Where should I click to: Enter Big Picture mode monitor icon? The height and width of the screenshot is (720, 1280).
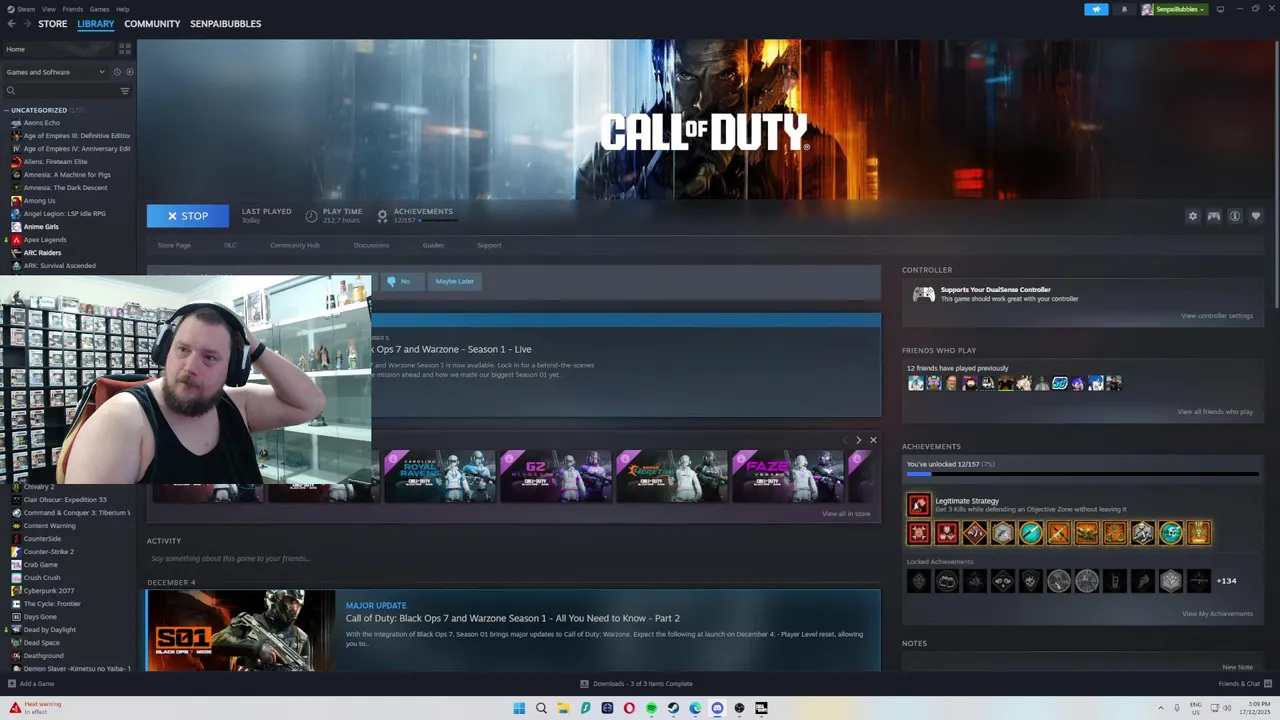coord(1220,9)
